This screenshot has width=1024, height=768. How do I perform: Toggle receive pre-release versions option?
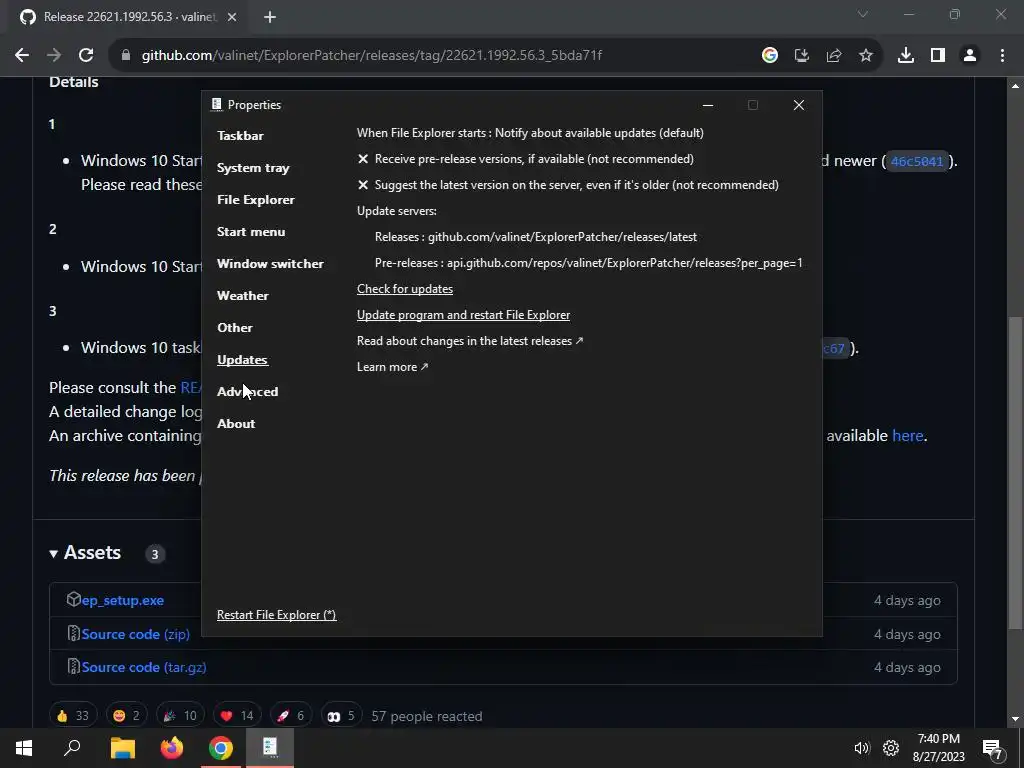pyautogui.click(x=525, y=159)
